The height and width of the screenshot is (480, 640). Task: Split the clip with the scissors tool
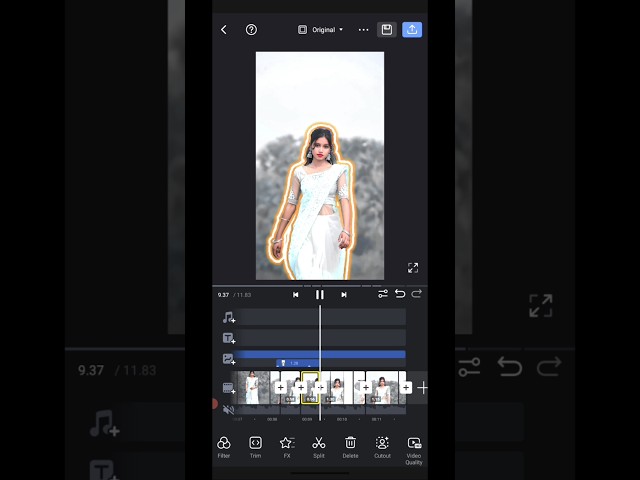(x=319, y=447)
